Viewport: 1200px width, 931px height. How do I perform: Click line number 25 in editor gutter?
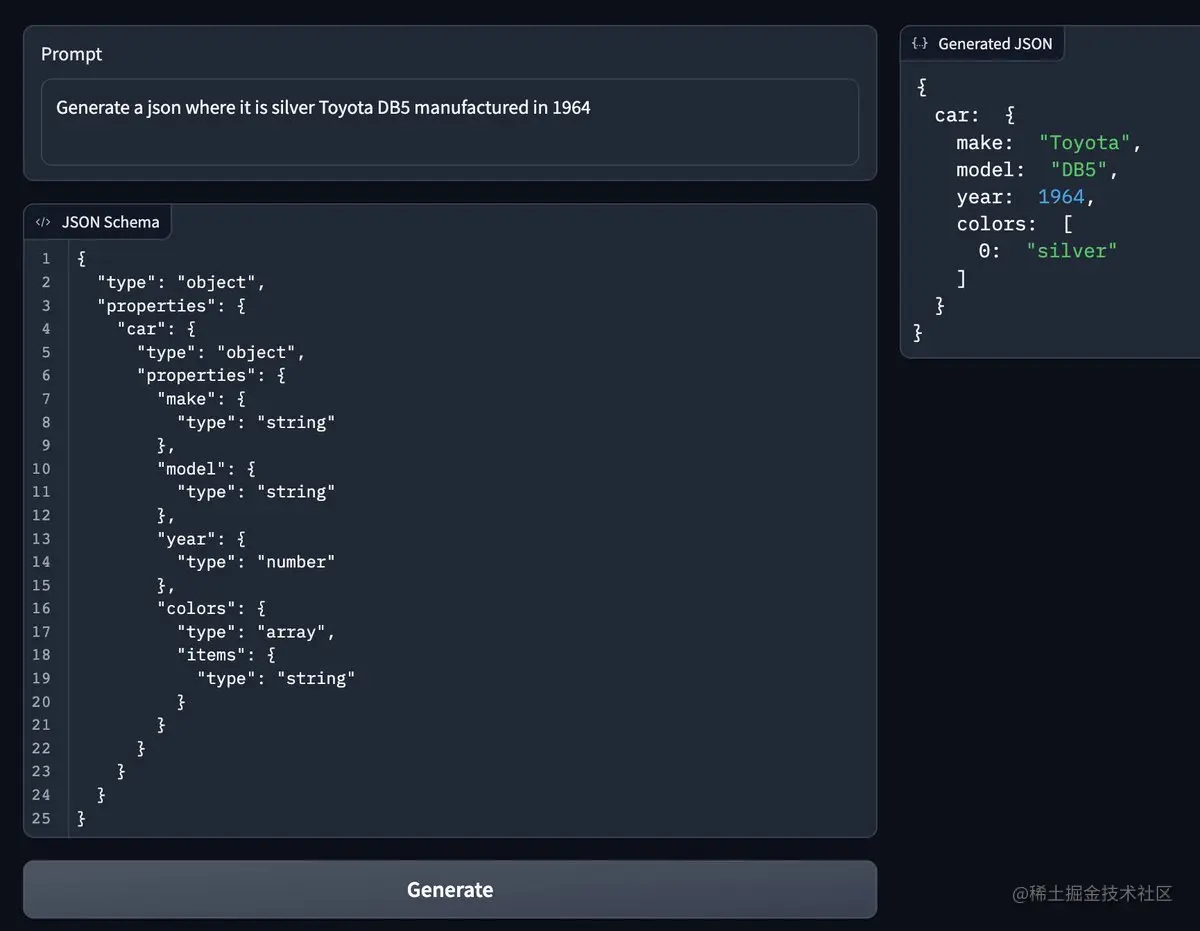(41, 818)
